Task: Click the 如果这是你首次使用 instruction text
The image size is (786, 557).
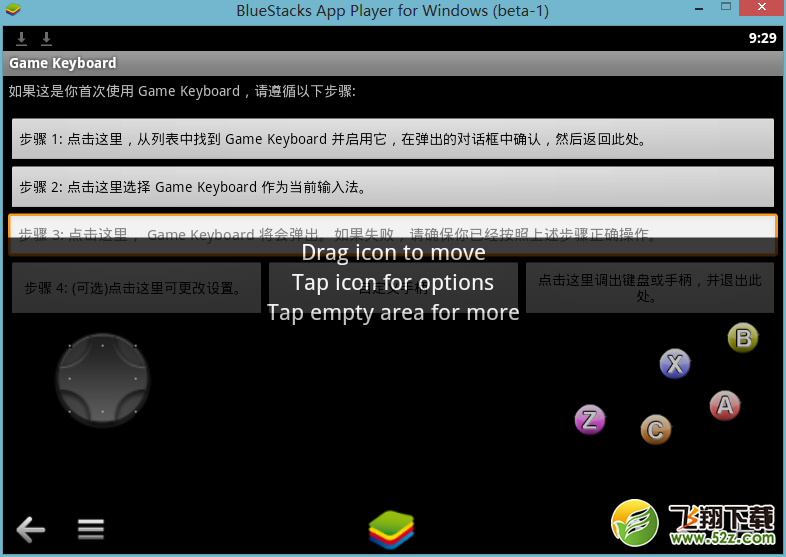Action: (x=182, y=91)
